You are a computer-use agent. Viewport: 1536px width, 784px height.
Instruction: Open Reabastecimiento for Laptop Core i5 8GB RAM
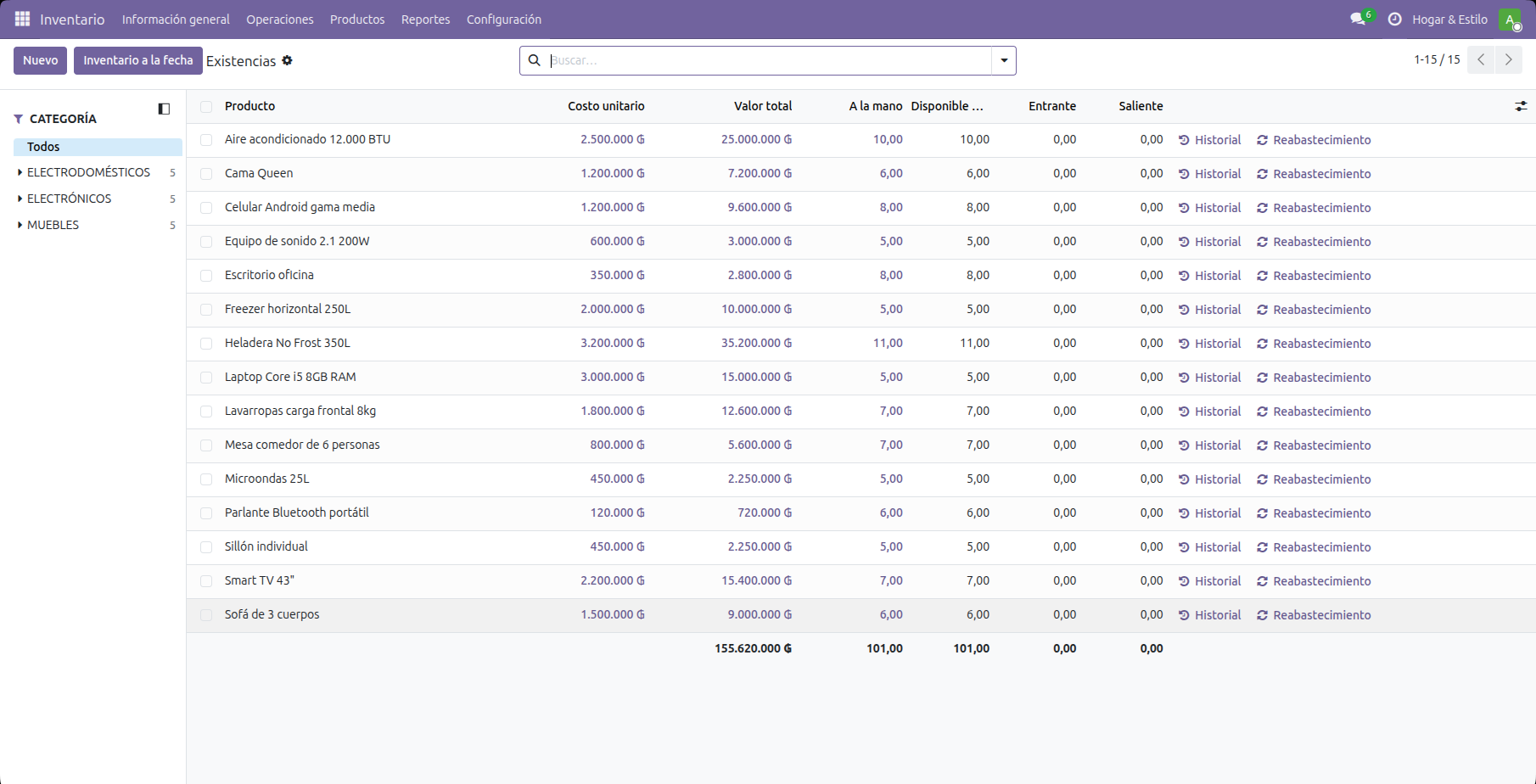1314,378
